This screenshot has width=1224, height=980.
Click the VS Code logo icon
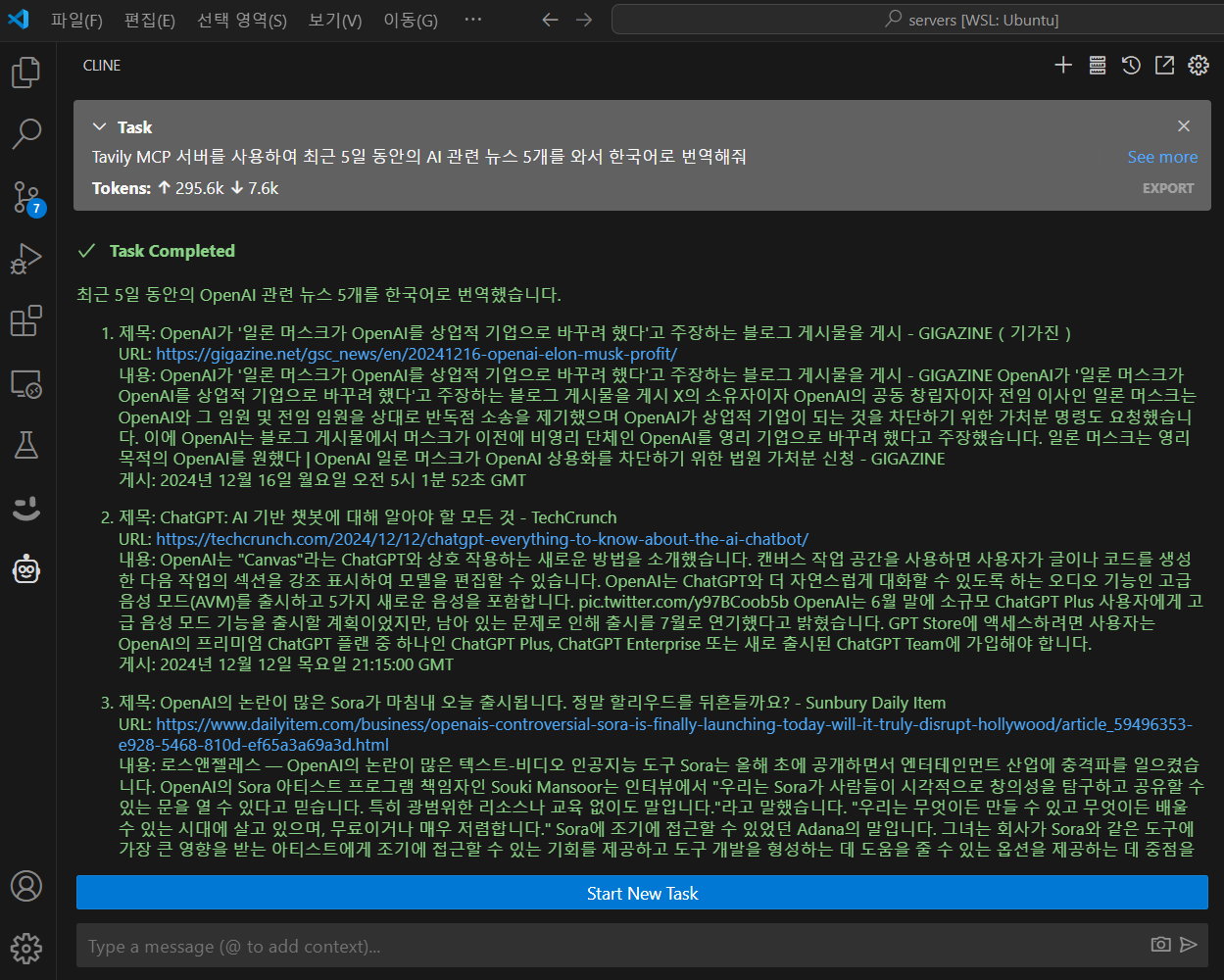(18, 20)
